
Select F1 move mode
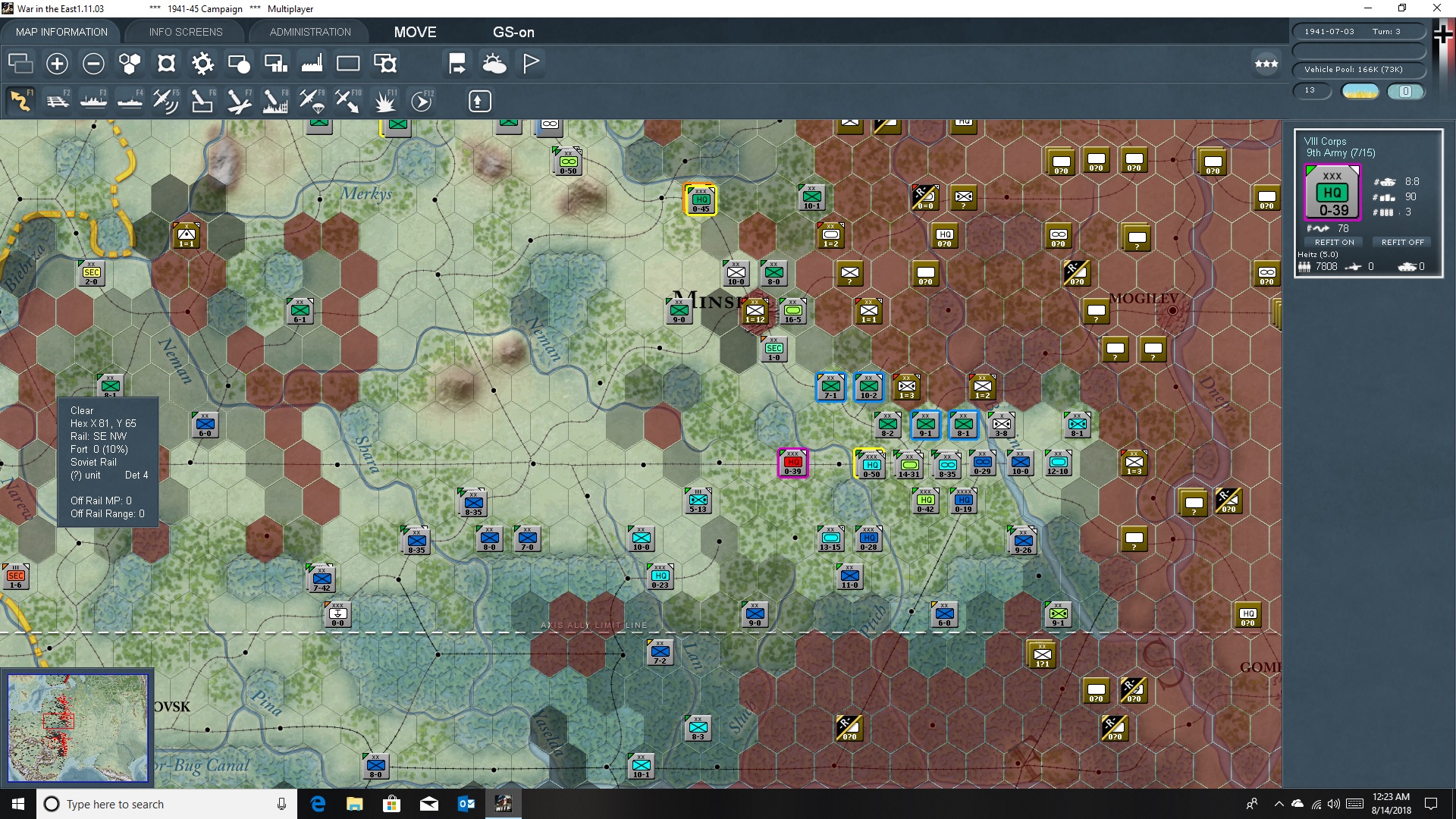click(x=20, y=101)
